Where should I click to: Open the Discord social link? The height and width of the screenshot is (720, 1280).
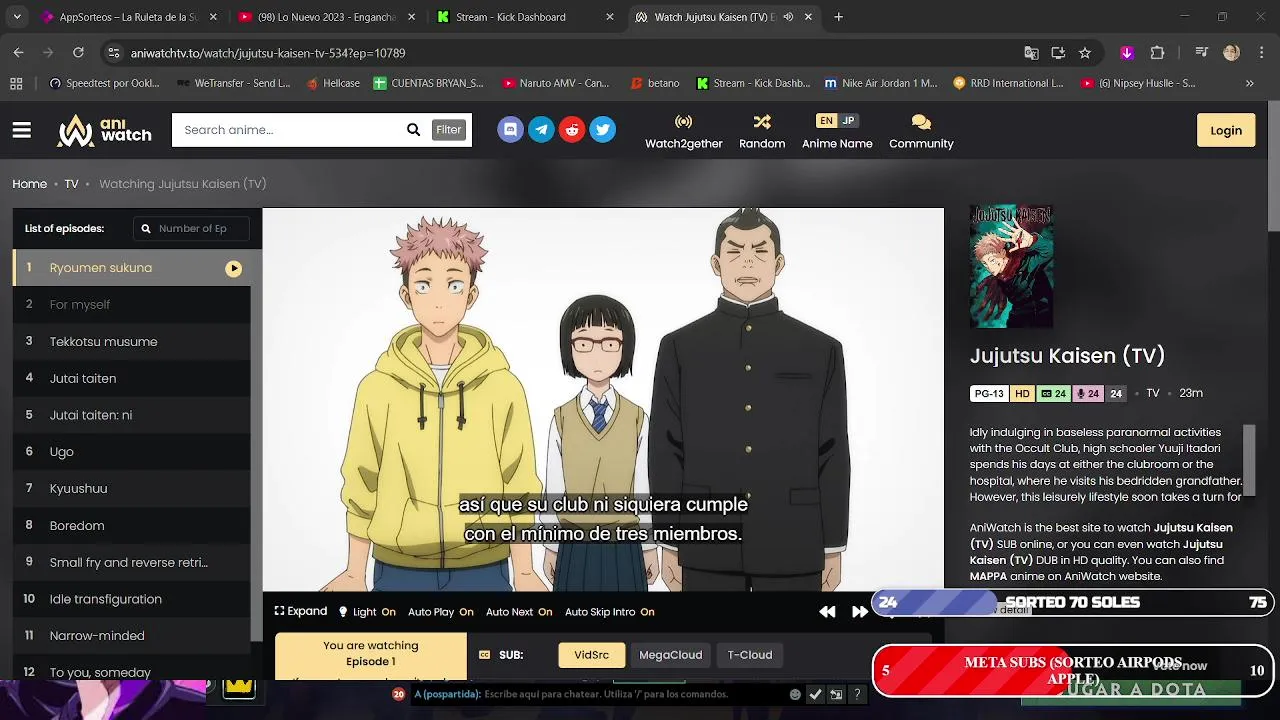(511, 129)
